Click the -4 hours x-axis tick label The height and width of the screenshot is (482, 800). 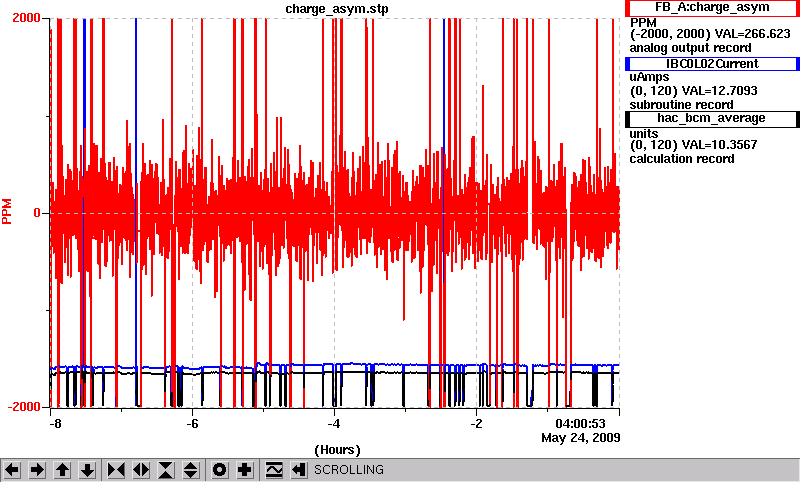click(x=334, y=424)
